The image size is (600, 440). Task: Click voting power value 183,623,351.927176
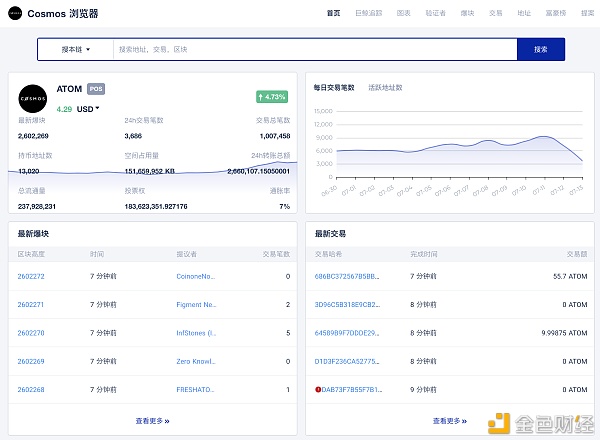(156, 206)
